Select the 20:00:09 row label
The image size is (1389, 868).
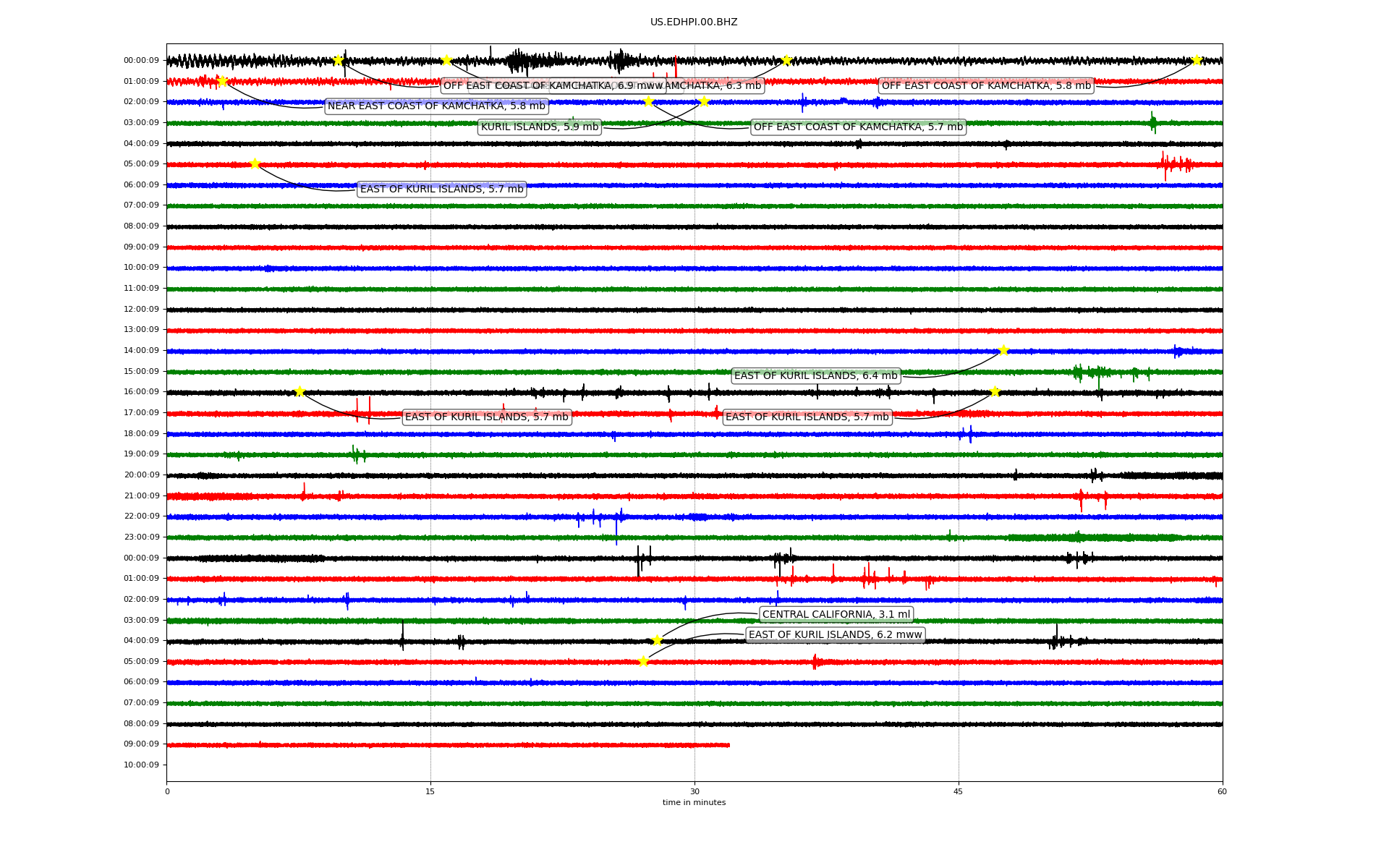point(141,475)
